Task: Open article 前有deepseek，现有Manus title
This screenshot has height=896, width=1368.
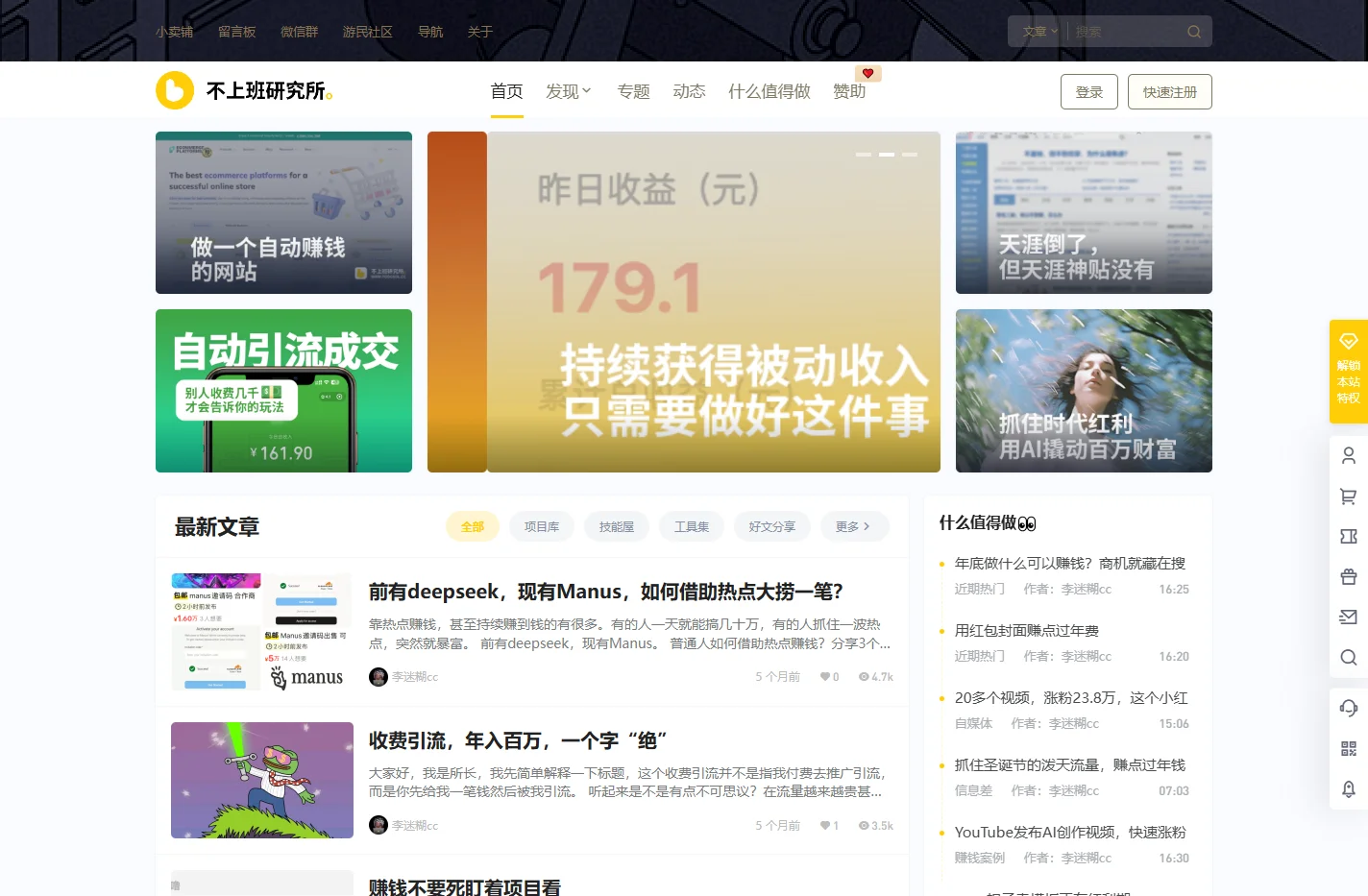Action: pos(606,592)
